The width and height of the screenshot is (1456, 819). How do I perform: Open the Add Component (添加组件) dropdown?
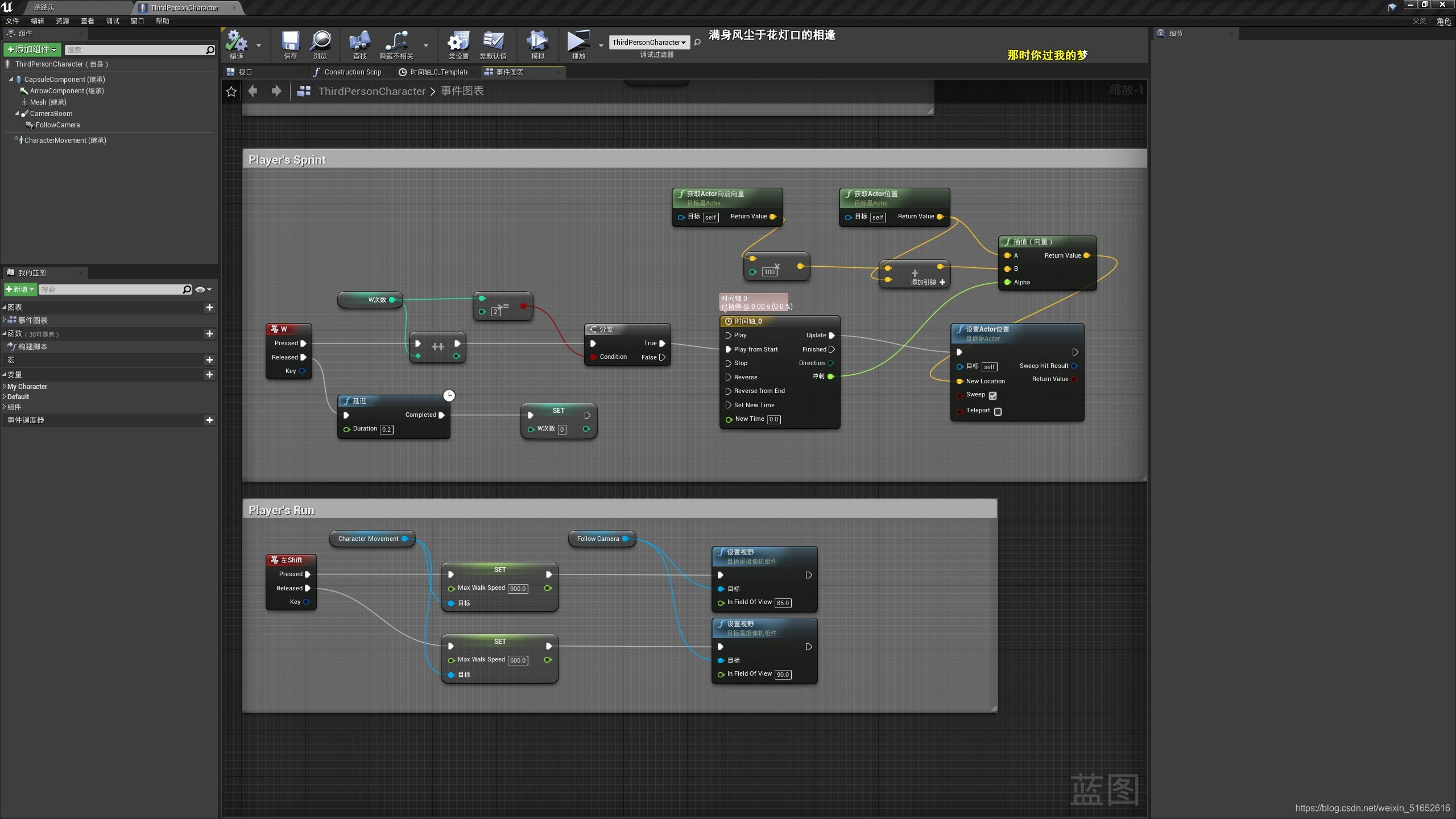32,50
